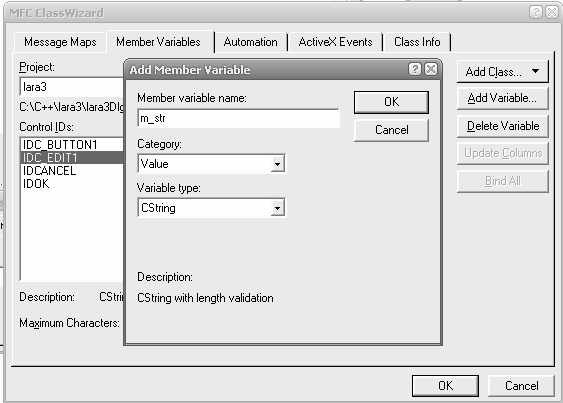The width and height of the screenshot is (563, 403).
Task: Expand the Add Class menu arrow
Action: tap(535, 71)
